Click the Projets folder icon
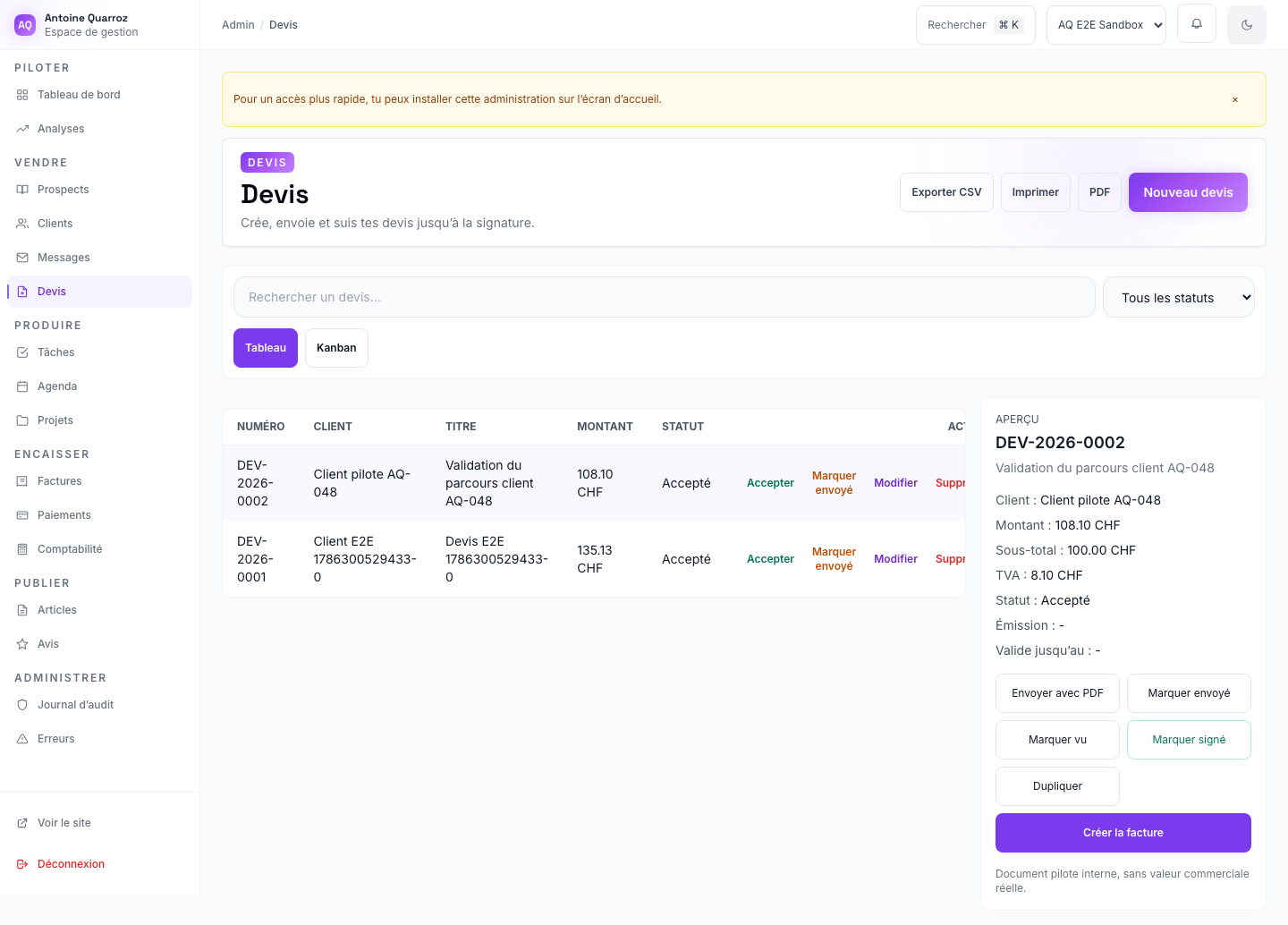The image size is (1288, 925). pyautogui.click(x=22, y=420)
